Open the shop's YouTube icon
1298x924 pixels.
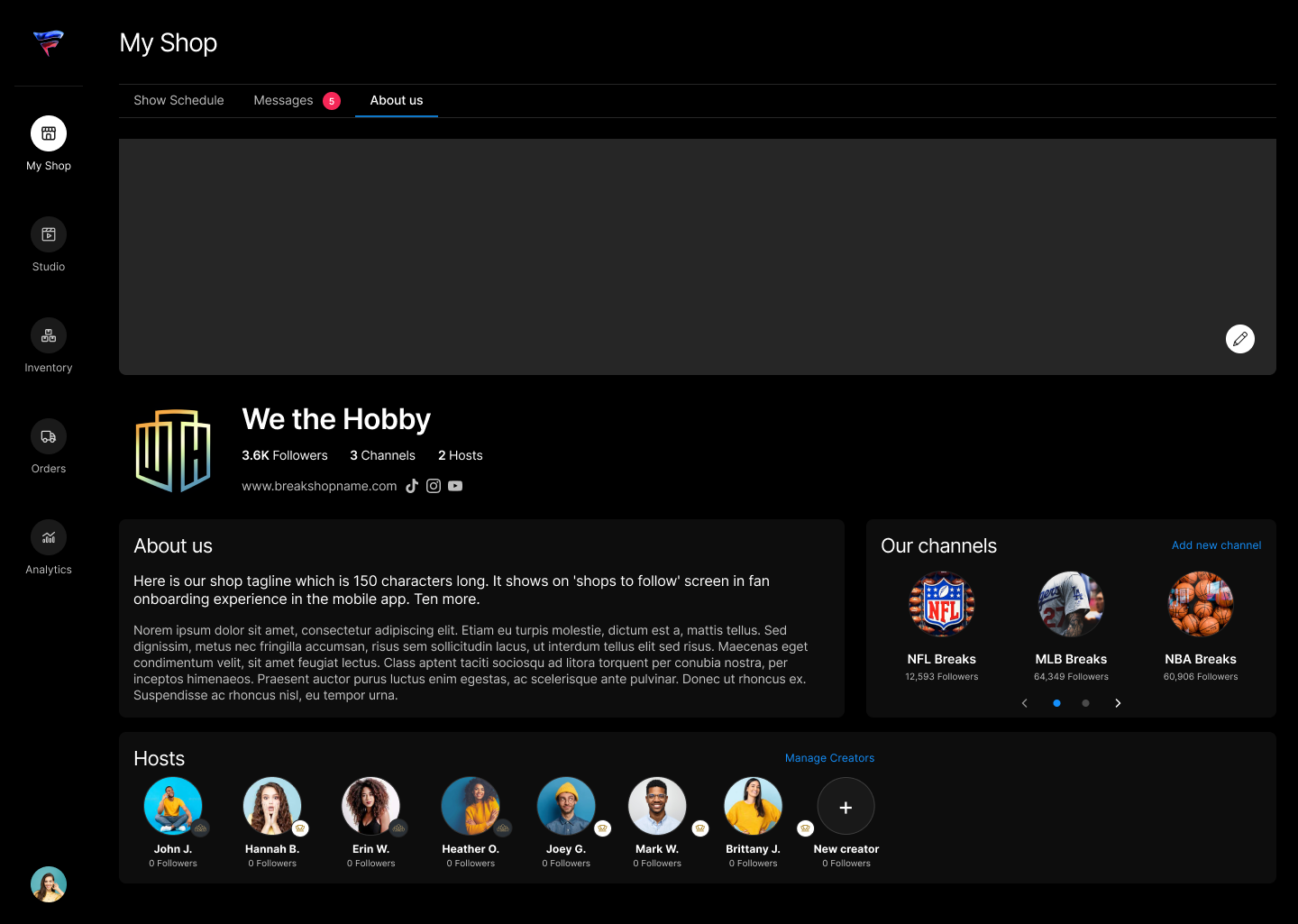point(455,486)
